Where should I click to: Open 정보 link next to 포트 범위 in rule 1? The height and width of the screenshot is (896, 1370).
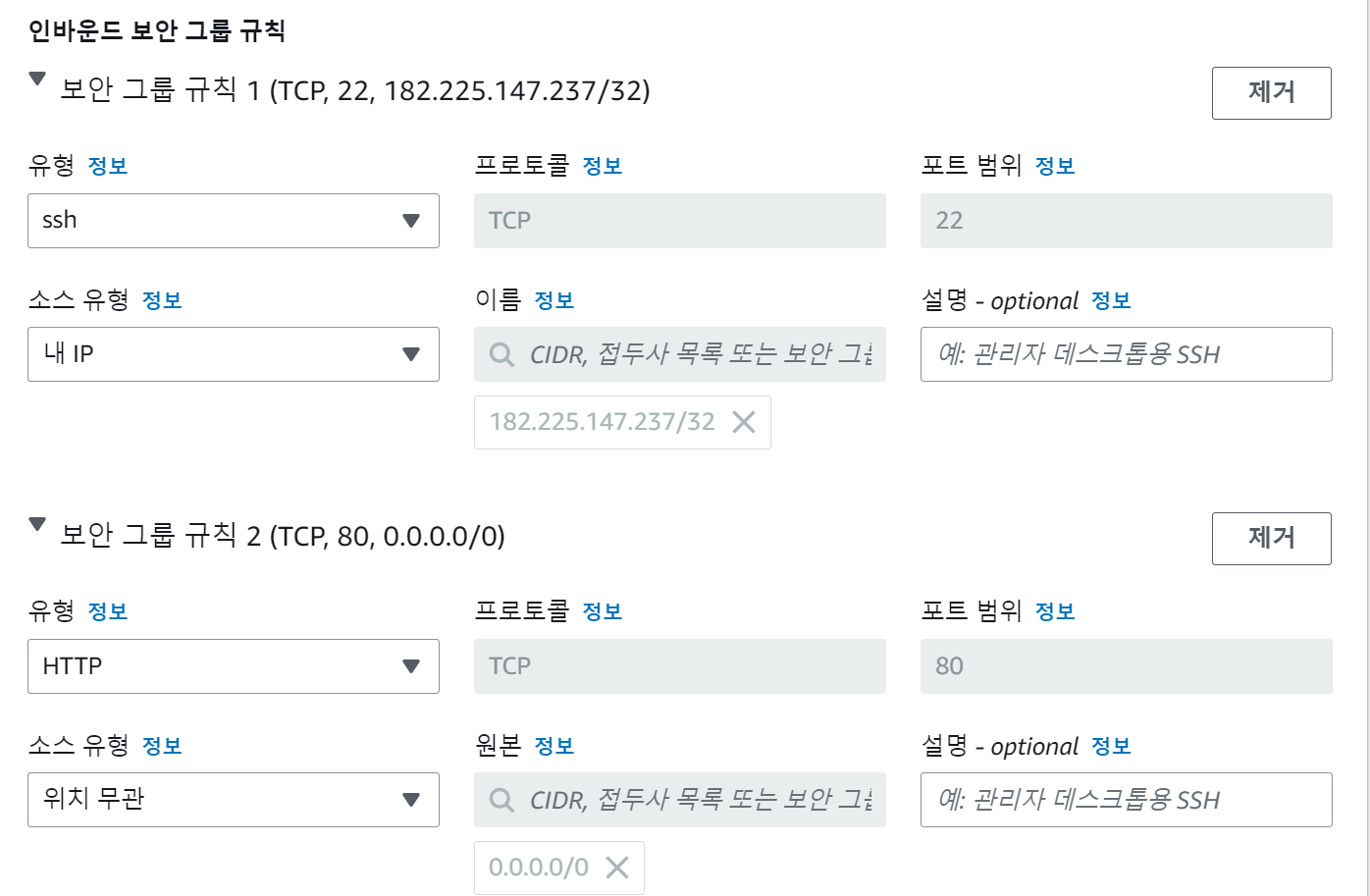click(x=1055, y=166)
